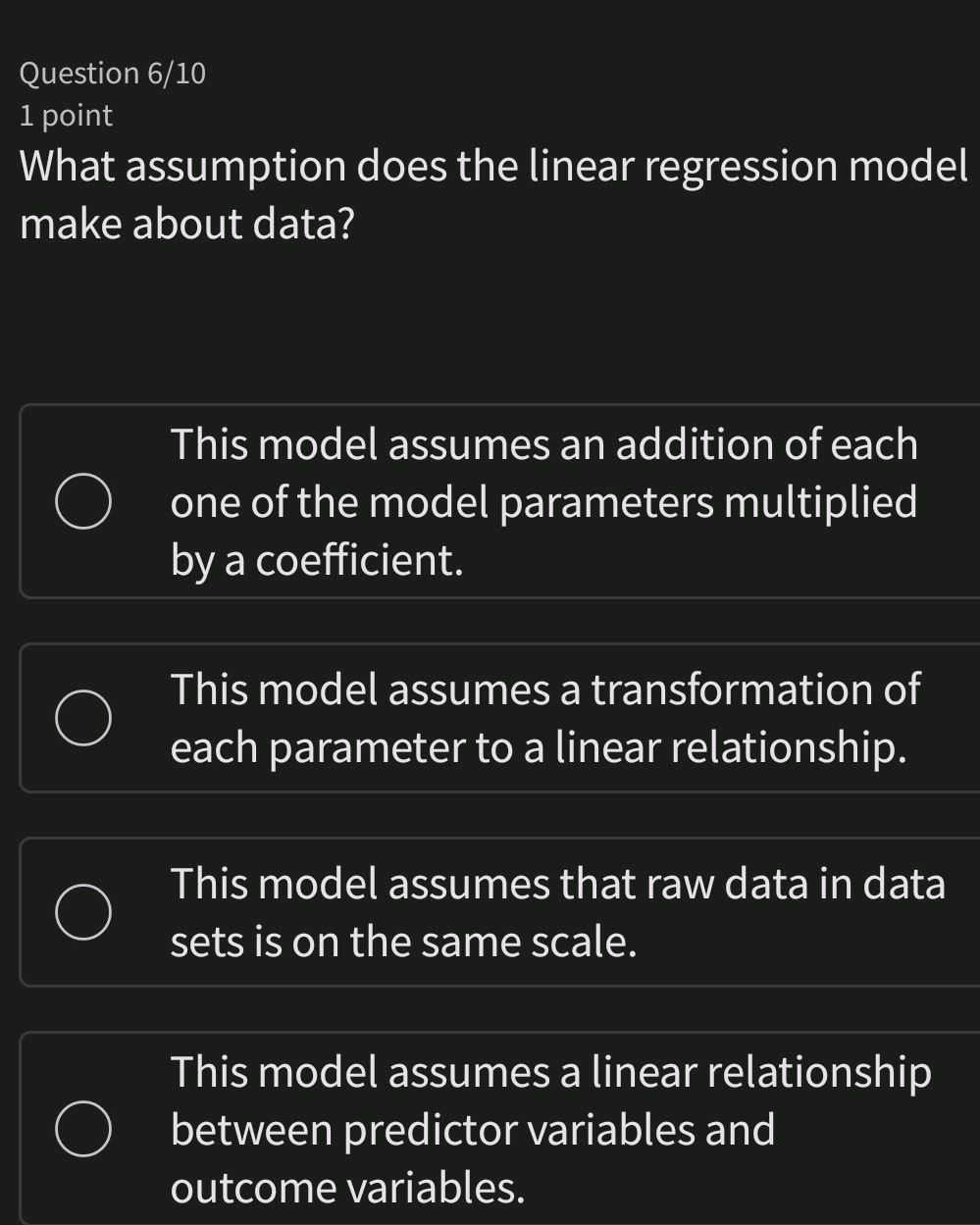Click the phrase 'outcome variables' in last option

click(348, 1186)
